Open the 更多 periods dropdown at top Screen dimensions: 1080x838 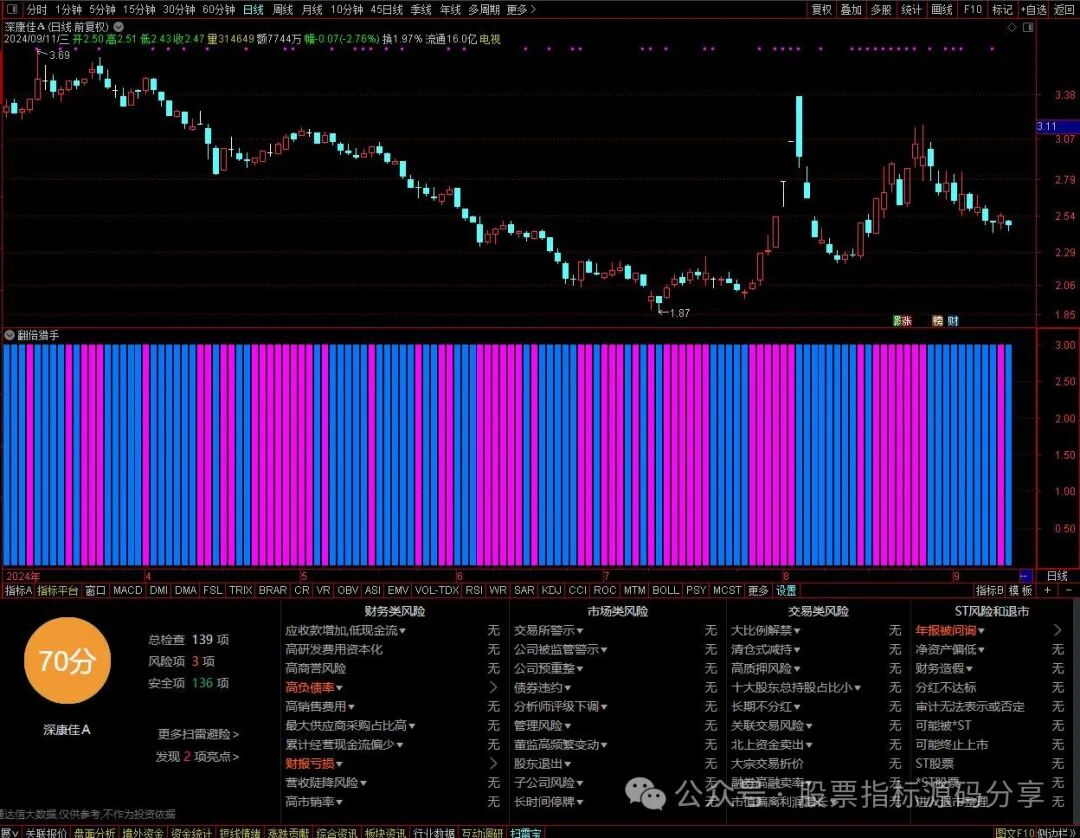pos(521,10)
